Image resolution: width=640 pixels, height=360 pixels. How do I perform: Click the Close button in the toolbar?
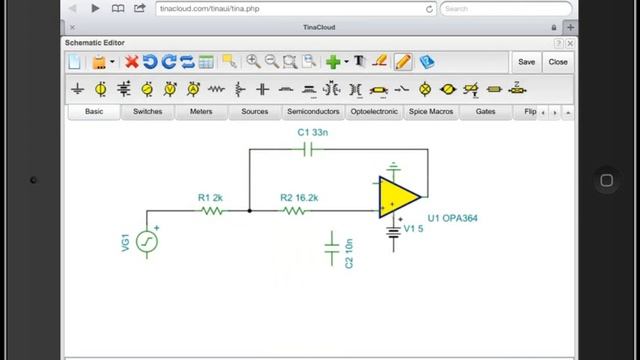(558, 62)
